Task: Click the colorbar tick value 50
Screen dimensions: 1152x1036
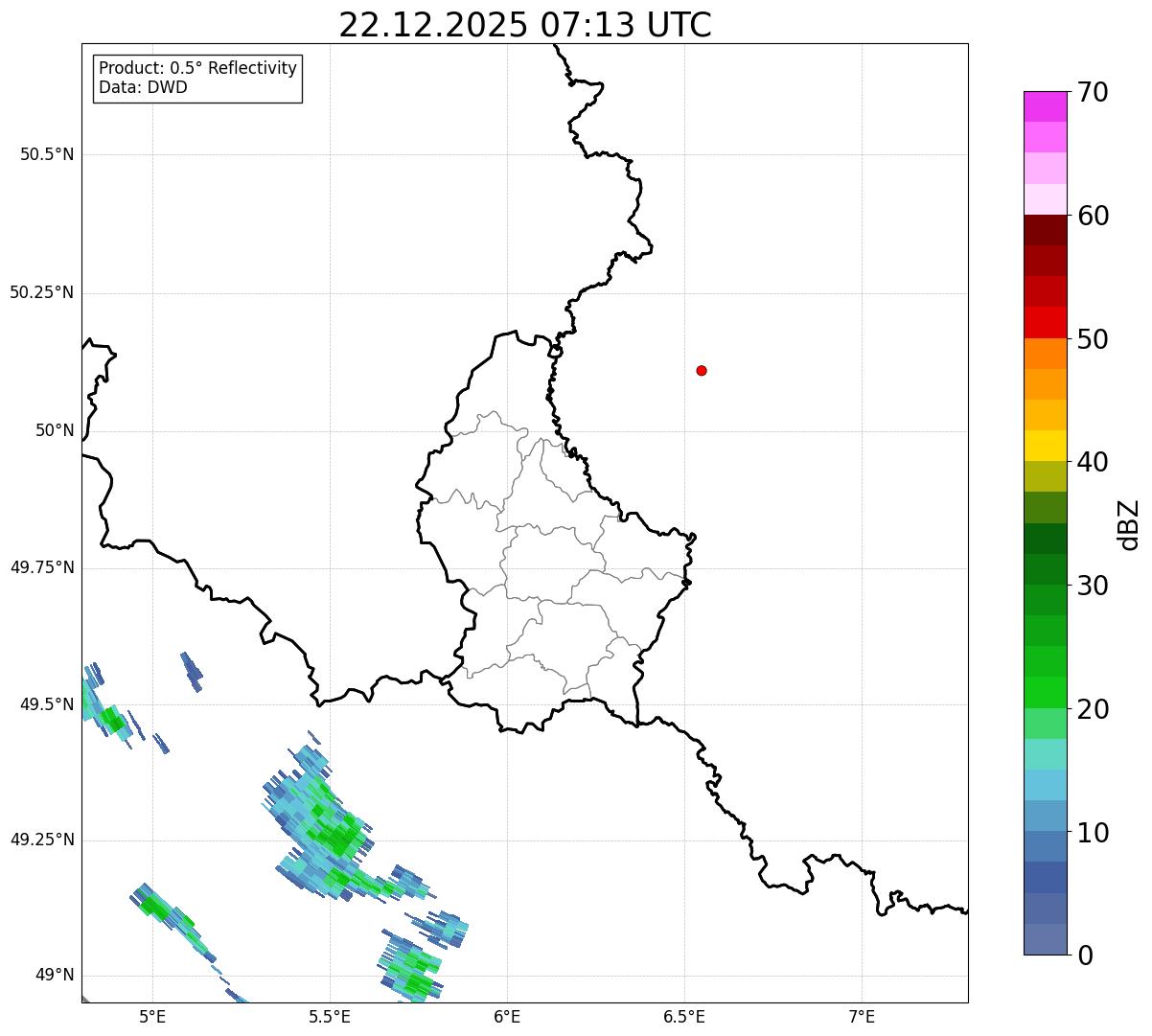Action: (1093, 339)
